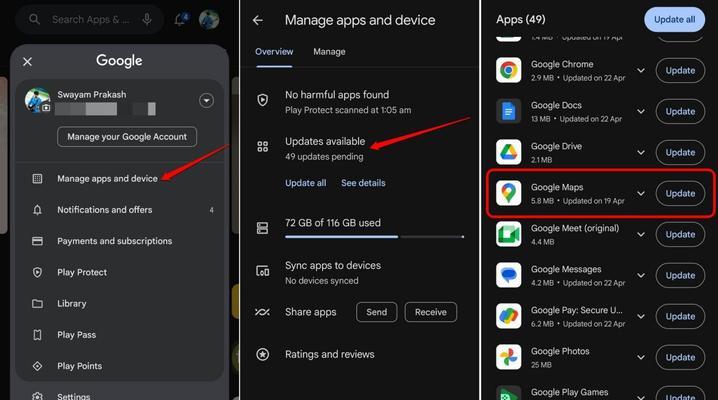This screenshot has width=718, height=400.
Task: Click the Google Docs app icon
Action: tap(508, 111)
